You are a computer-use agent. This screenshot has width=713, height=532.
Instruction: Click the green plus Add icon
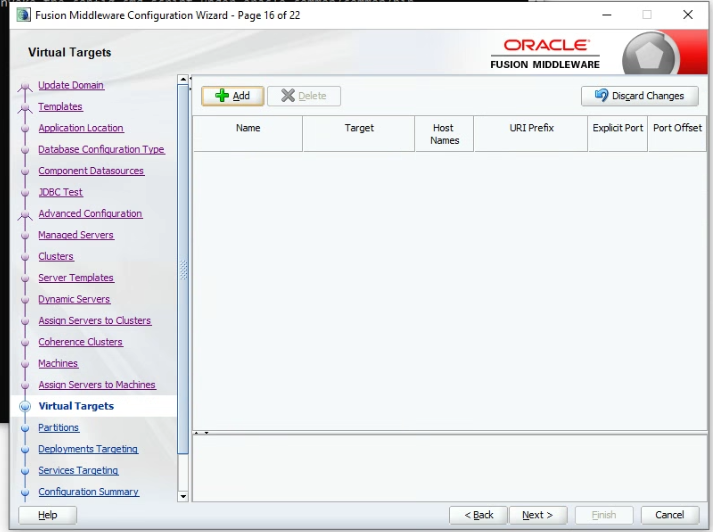coord(222,95)
